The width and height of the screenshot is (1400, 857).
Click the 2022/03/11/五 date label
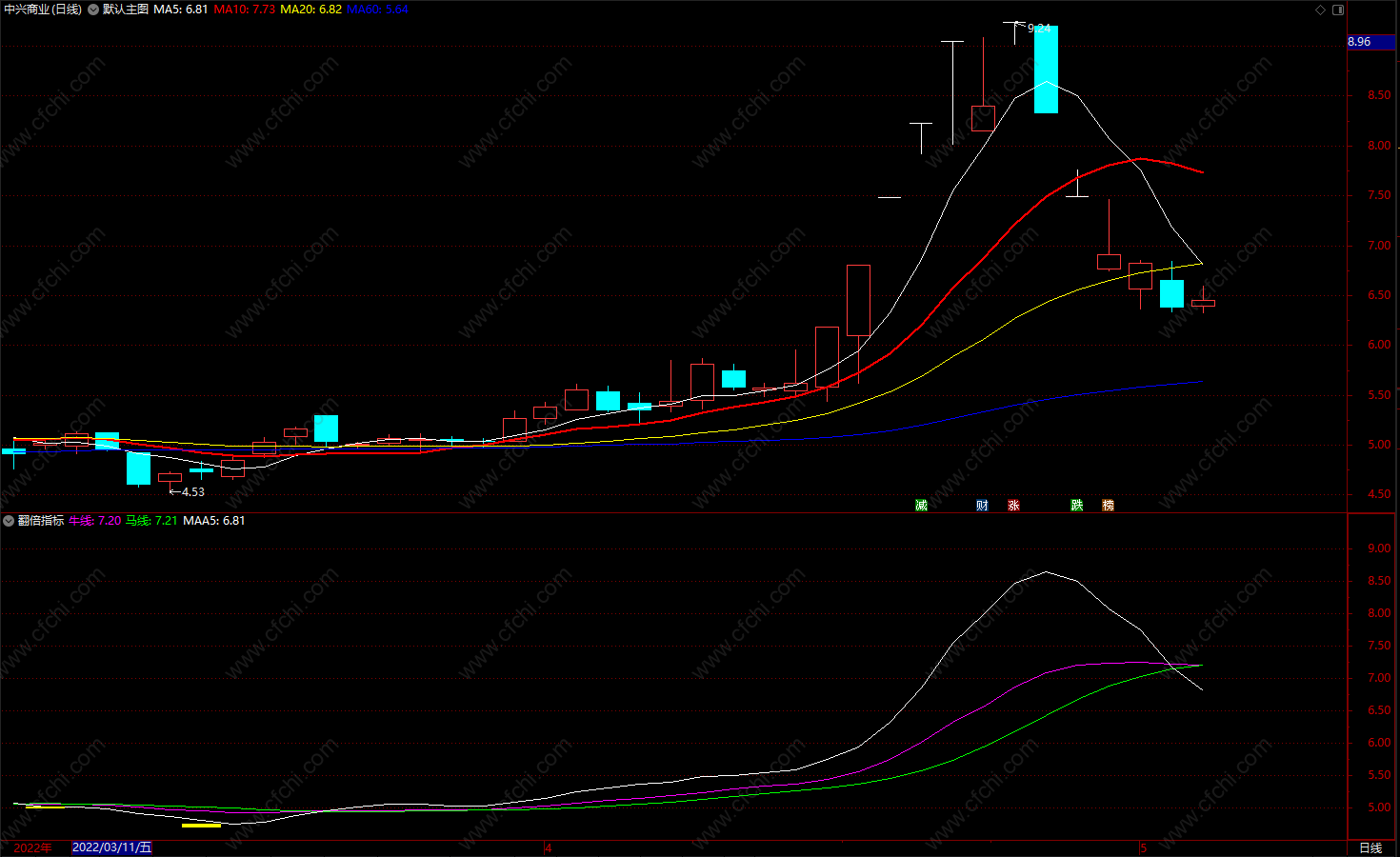pyautogui.click(x=112, y=847)
